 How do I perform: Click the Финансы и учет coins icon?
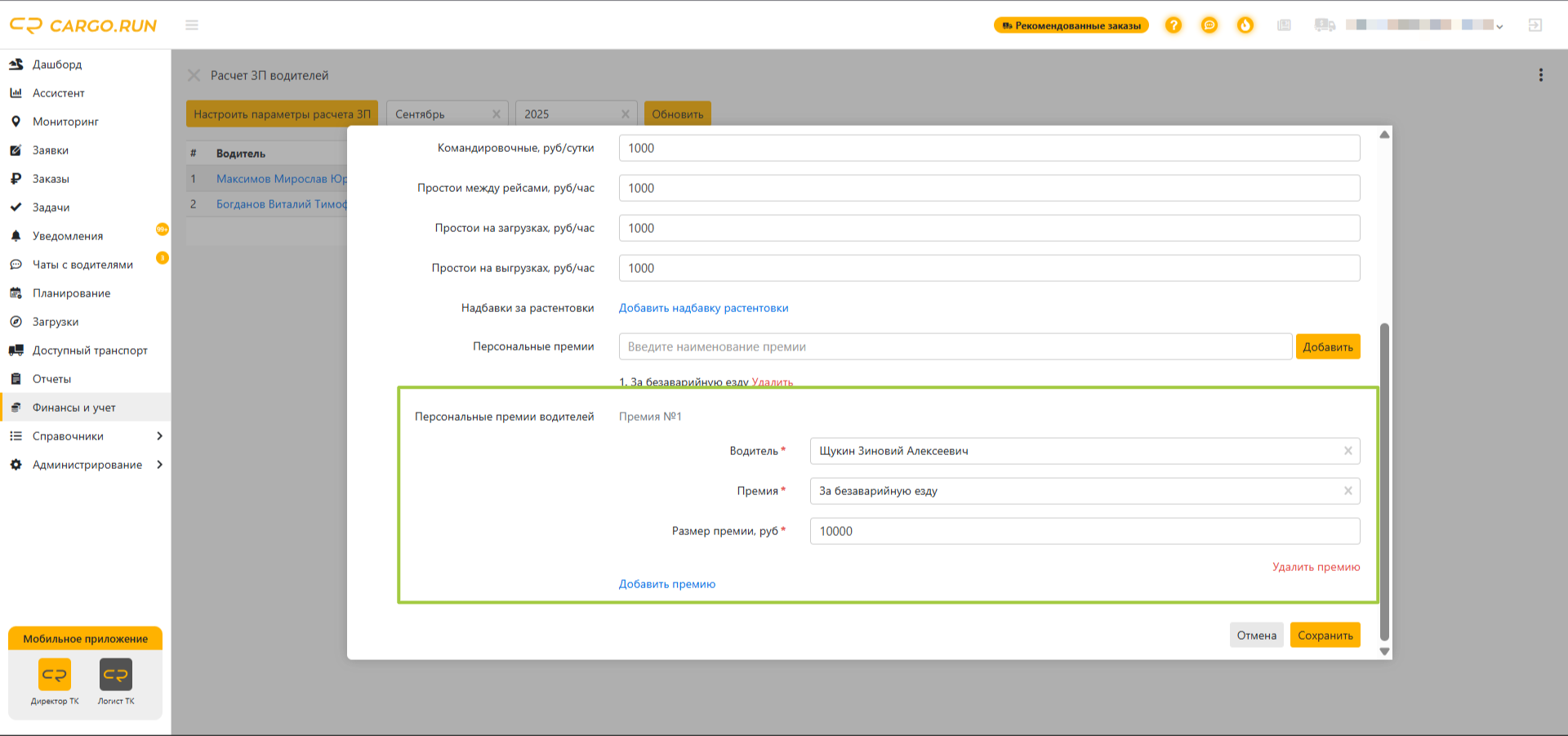pos(16,408)
